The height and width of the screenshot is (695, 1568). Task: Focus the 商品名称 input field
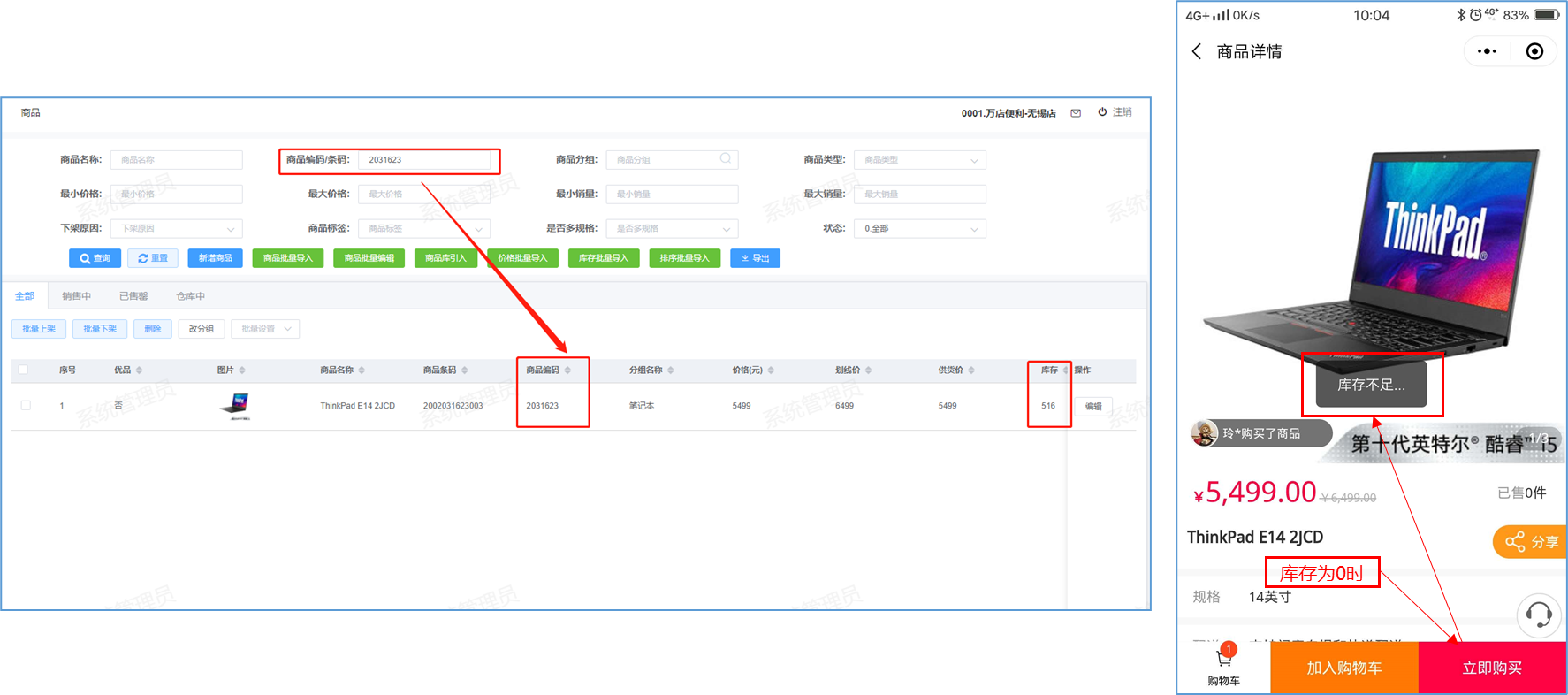click(177, 160)
